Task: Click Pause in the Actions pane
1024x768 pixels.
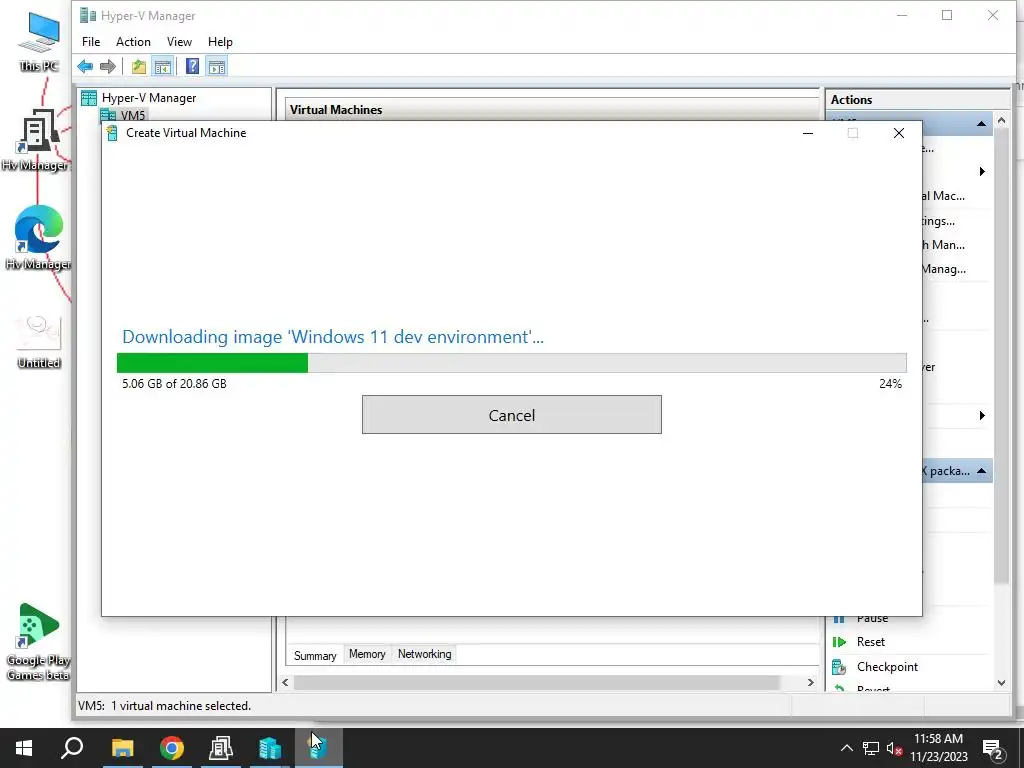Action: [x=872, y=618]
